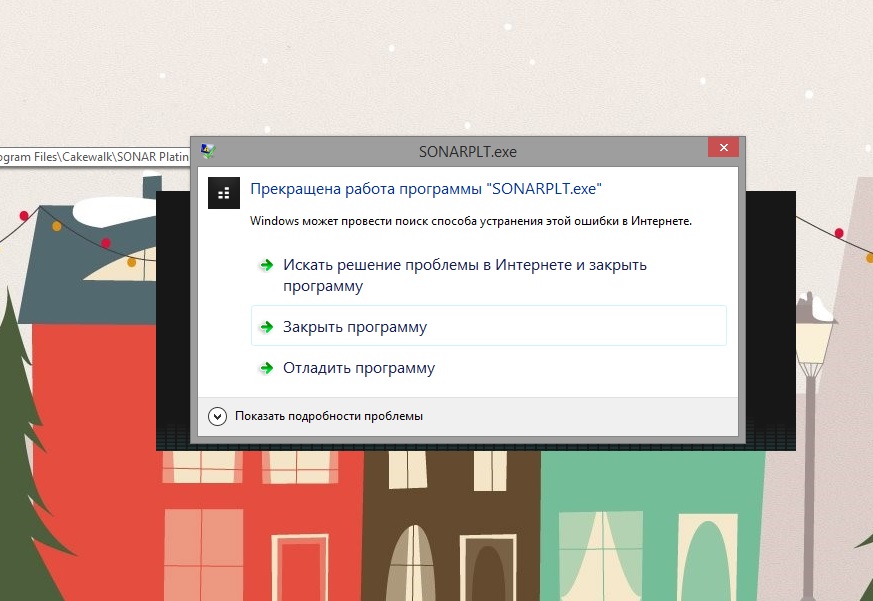Click the SONARPLT.exe title bar app icon
This screenshot has width=873, height=601.
pos(208,151)
